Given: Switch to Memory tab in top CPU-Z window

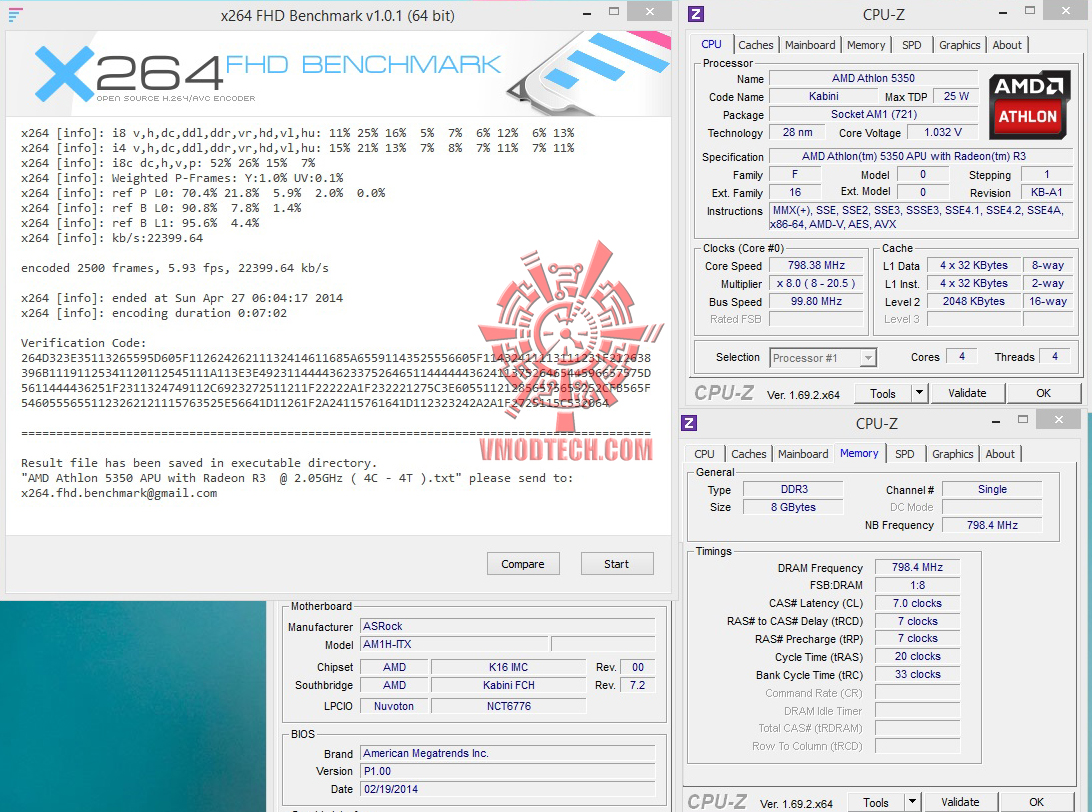Looking at the screenshot, I should 866,45.
